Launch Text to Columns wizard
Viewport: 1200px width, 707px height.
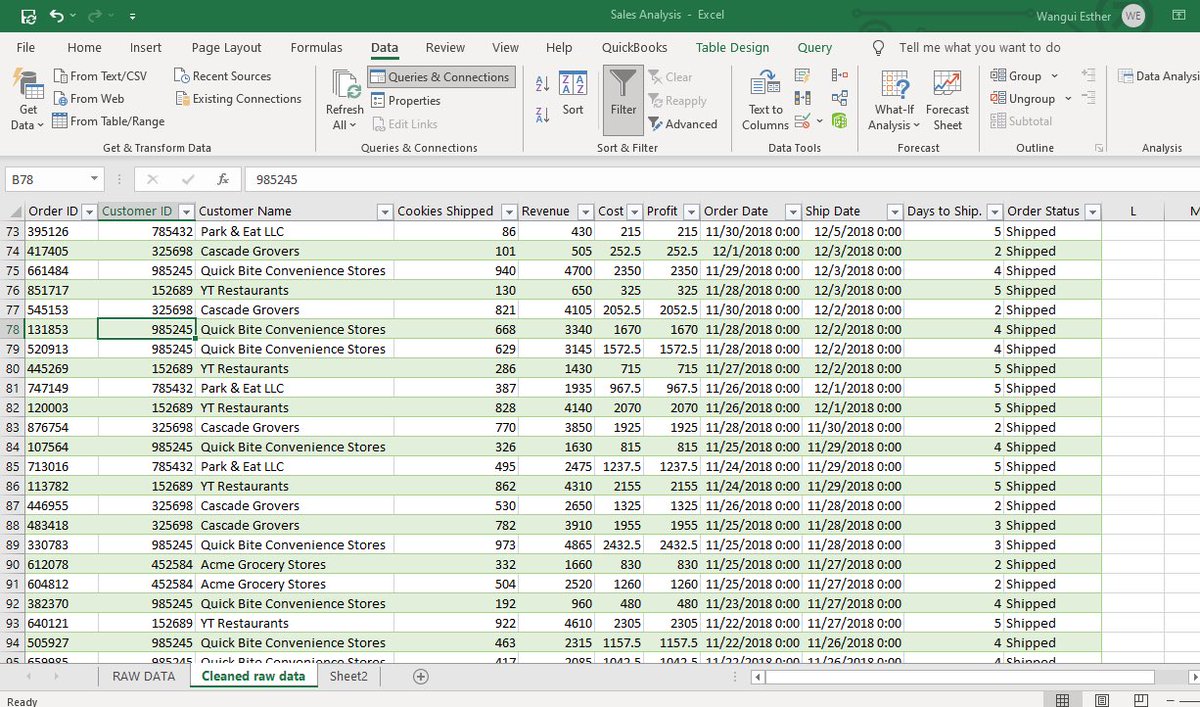pyautogui.click(x=765, y=101)
